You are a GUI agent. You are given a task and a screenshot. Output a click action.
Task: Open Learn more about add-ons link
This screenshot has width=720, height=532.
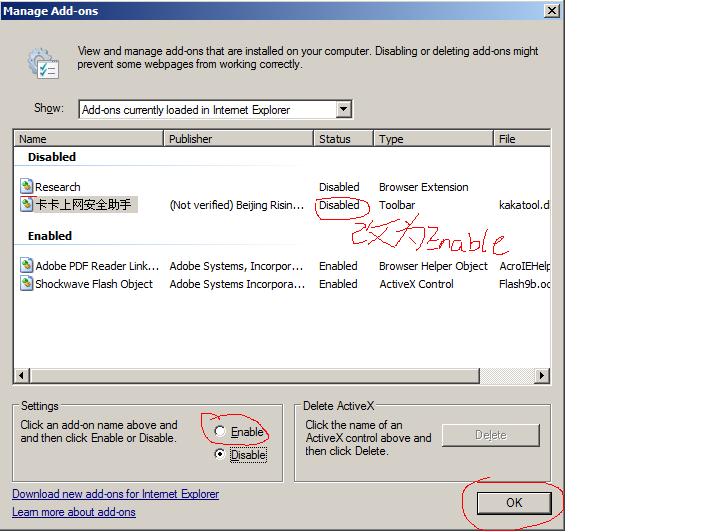[74, 512]
